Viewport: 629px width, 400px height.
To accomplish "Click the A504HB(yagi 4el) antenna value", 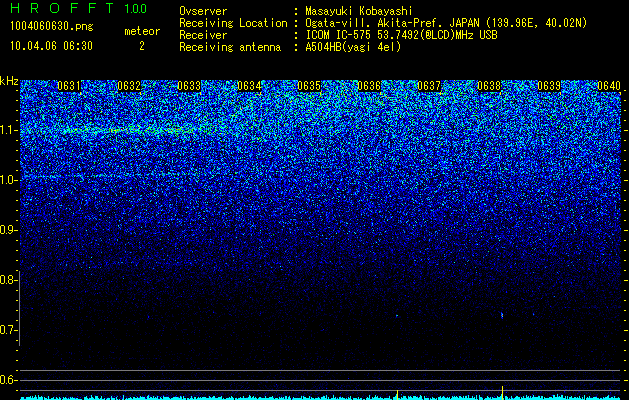I will tap(353, 47).
